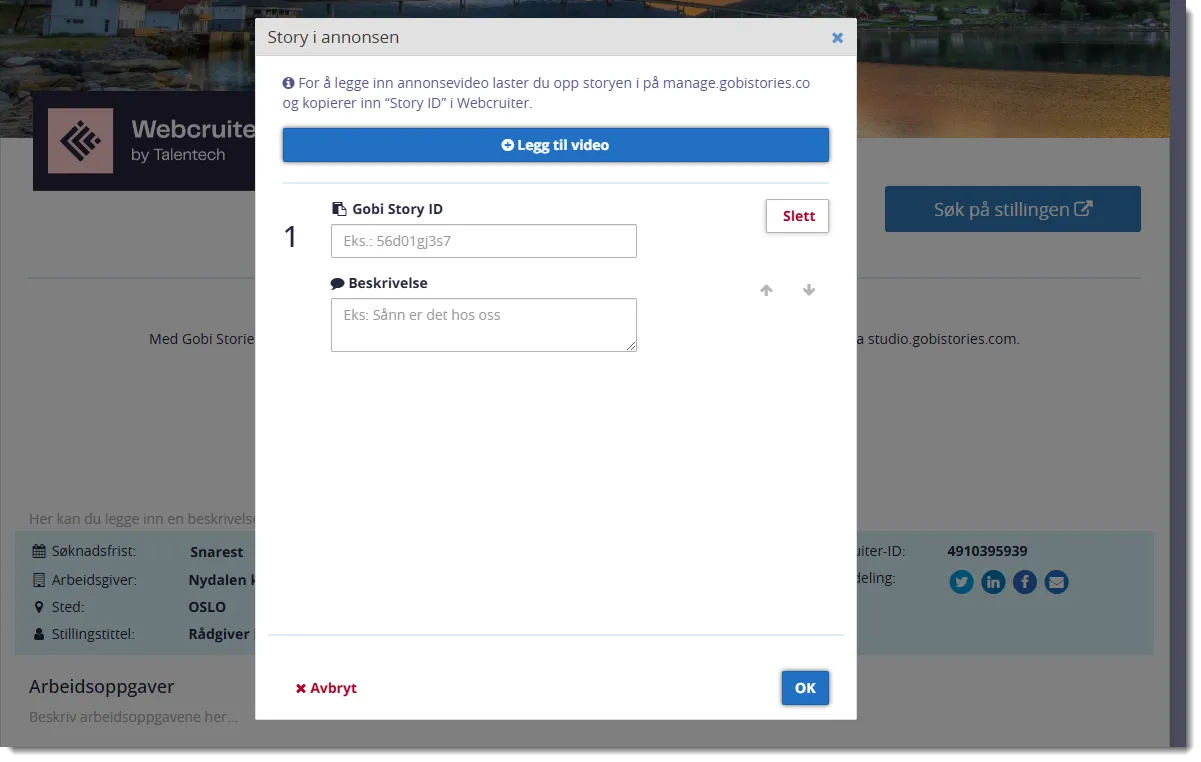The width and height of the screenshot is (1201, 762).
Task: Click the Gobi Story ID clipboard icon
Action: click(x=338, y=209)
